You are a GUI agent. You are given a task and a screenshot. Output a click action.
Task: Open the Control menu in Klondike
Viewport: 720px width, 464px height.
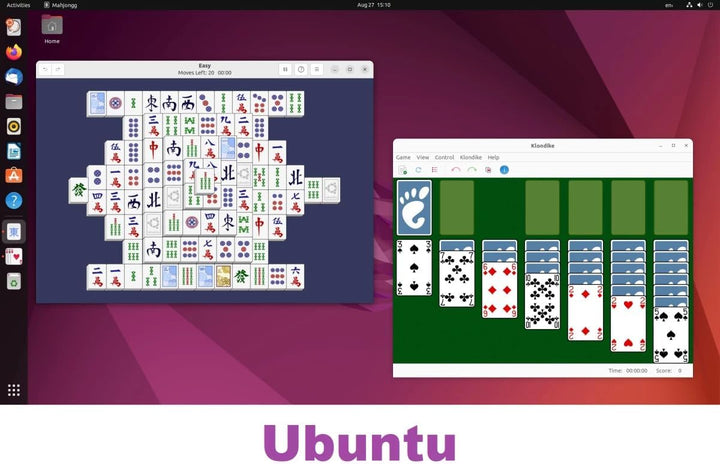pyautogui.click(x=444, y=157)
